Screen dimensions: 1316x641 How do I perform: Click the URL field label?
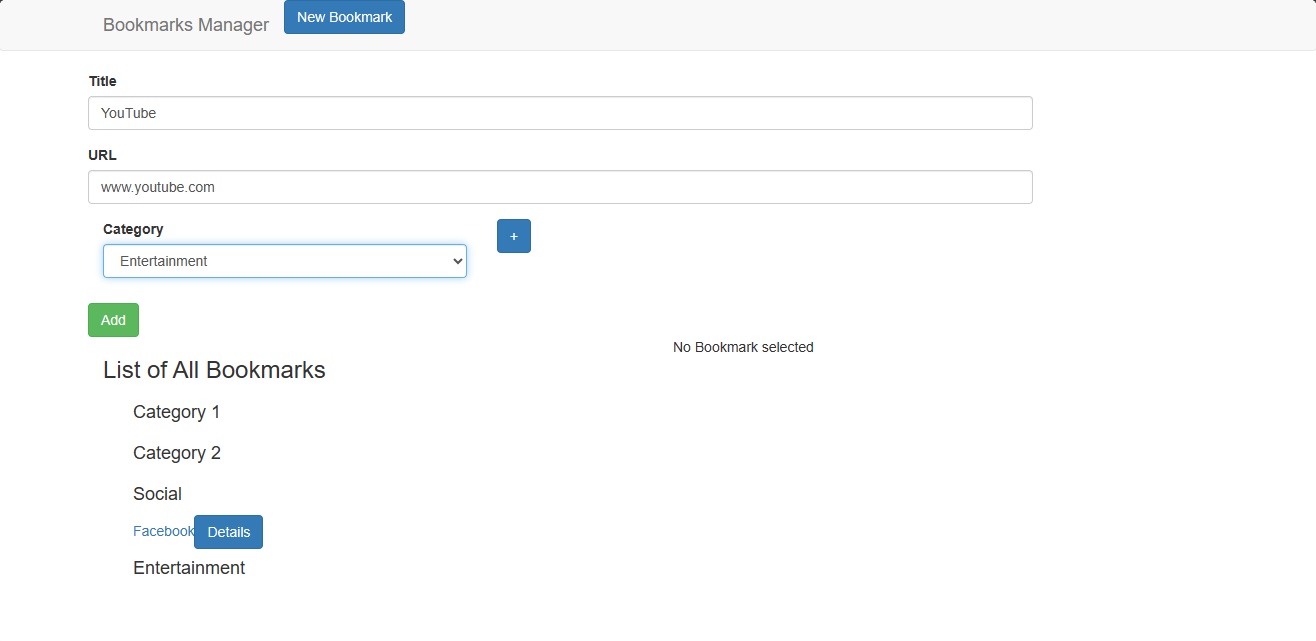[103, 155]
